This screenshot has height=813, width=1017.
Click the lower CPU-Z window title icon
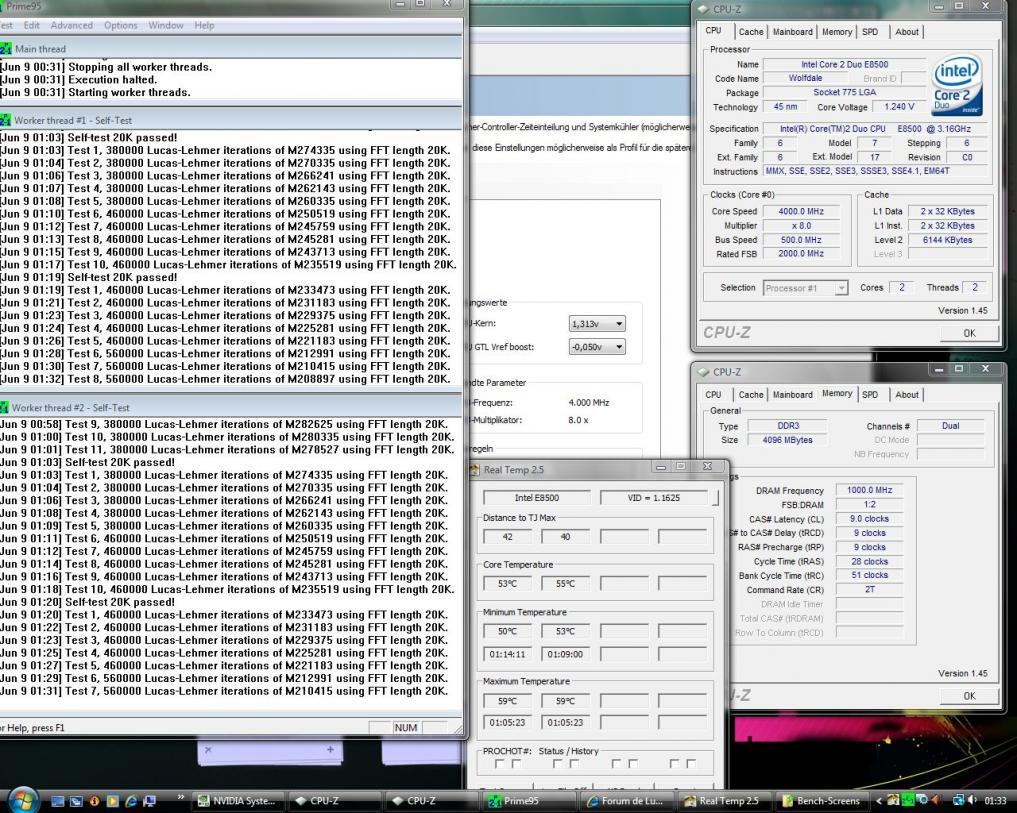tap(703, 372)
